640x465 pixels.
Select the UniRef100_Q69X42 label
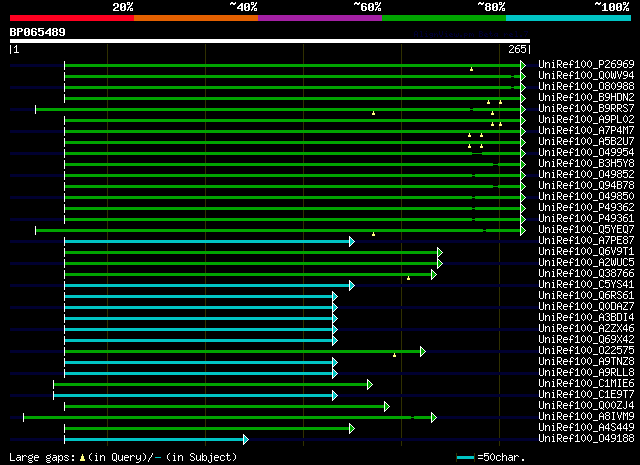[586, 340]
